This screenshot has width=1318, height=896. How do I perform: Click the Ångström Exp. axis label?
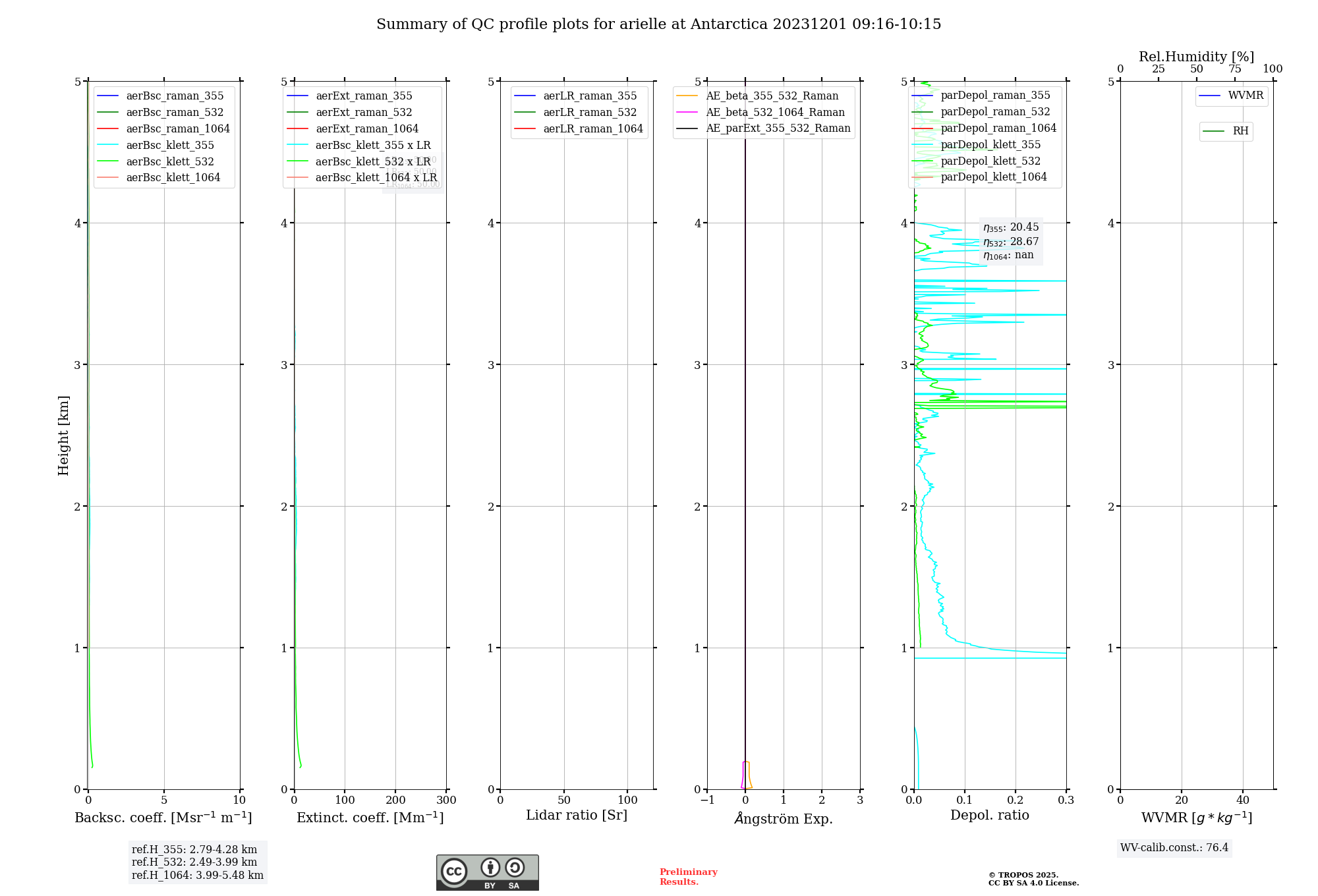coord(783,818)
